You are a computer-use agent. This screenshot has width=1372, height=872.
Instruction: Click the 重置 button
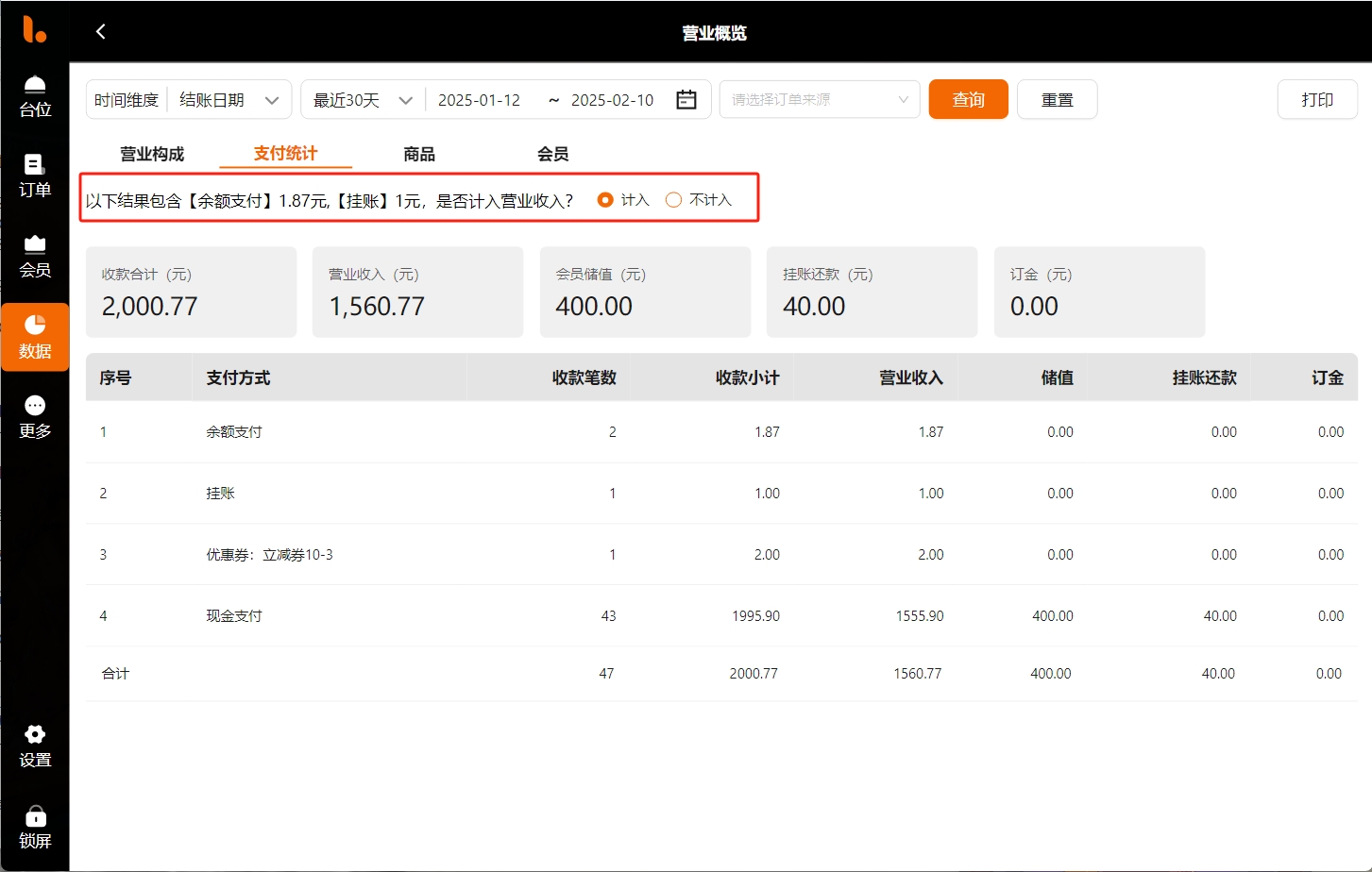[x=1057, y=99]
